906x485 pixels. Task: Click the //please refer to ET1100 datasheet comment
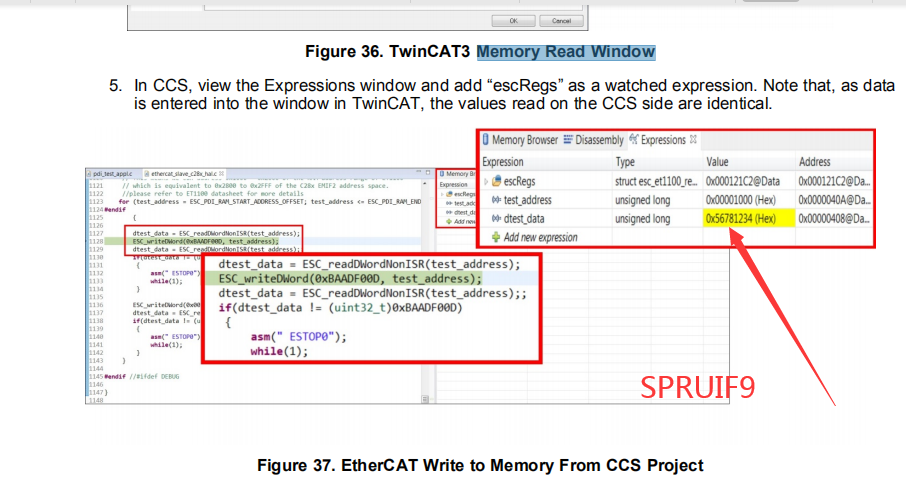[x=213, y=194]
